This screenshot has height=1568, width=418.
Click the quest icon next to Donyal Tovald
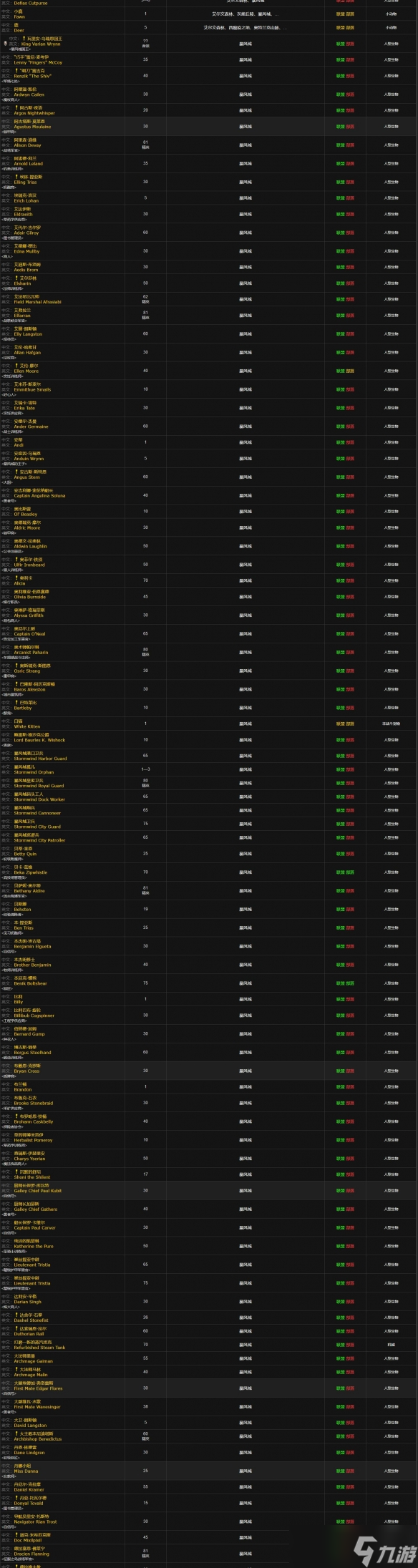coord(17,1498)
